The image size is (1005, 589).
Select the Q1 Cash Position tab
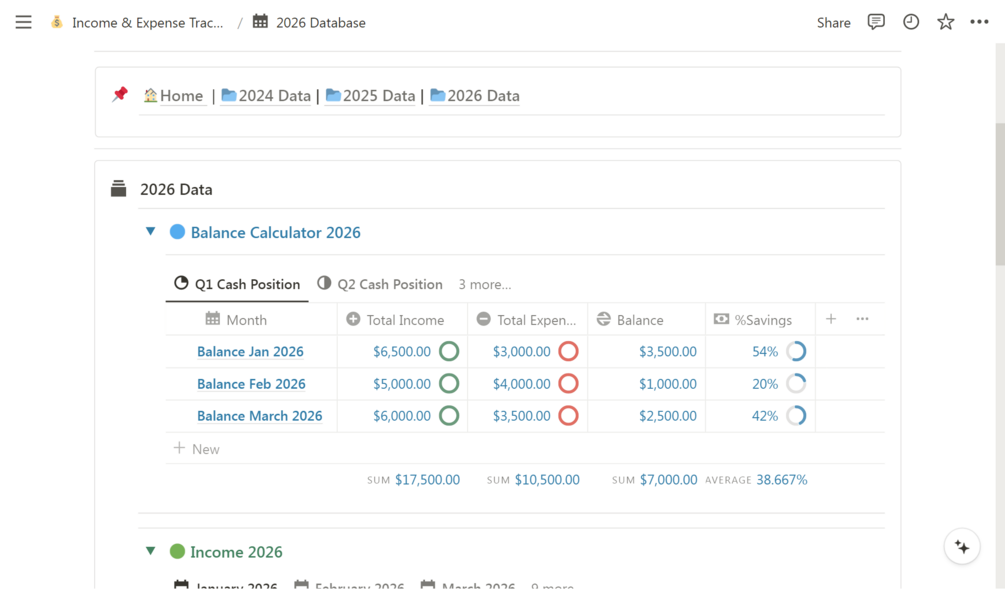pyautogui.click(x=237, y=284)
